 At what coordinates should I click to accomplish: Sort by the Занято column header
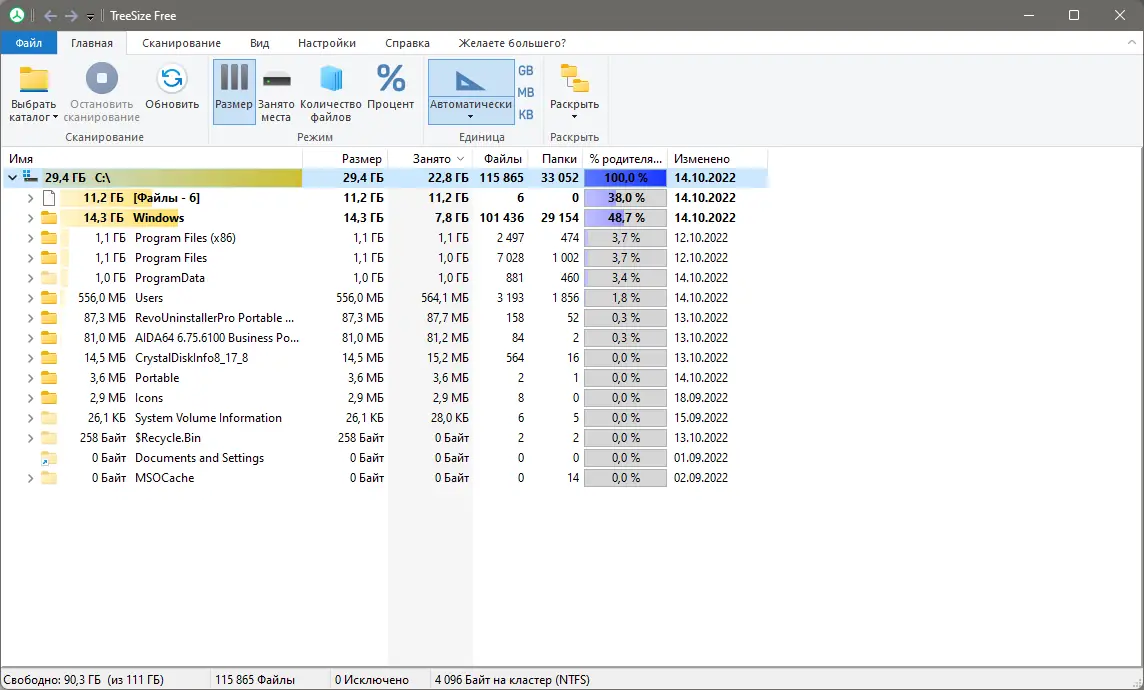tap(430, 158)
